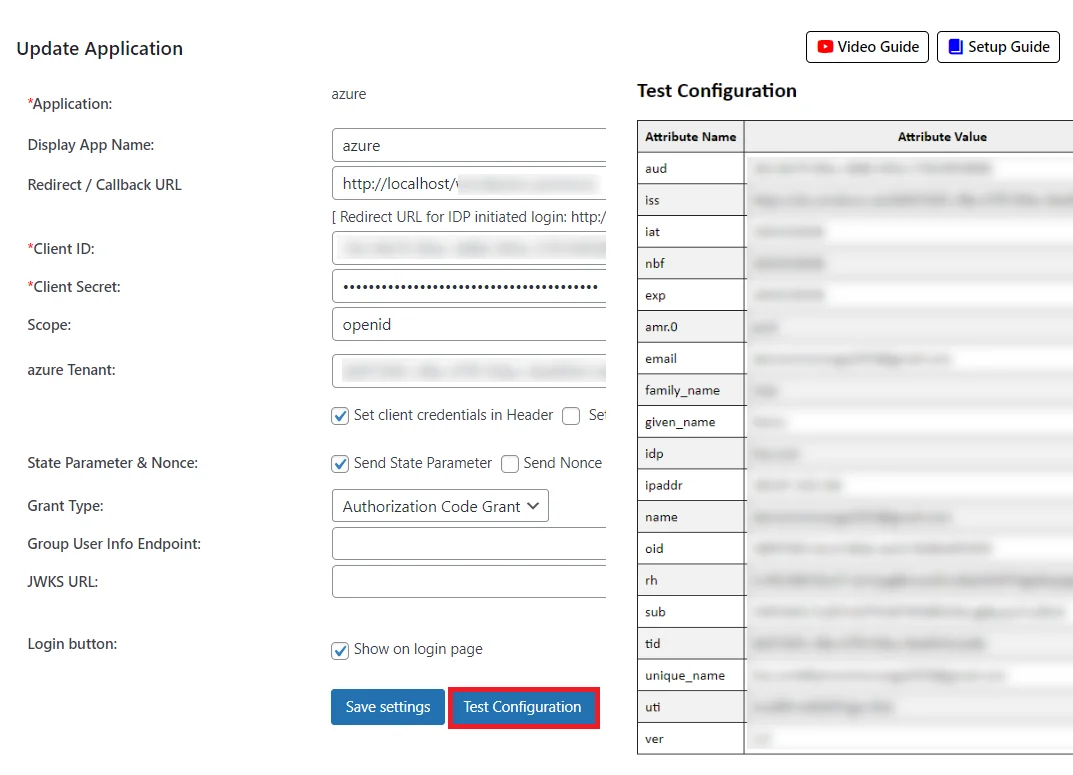The image size is (1073, 775).
Task: Click Test Configuration button
Action: [522, 707]
